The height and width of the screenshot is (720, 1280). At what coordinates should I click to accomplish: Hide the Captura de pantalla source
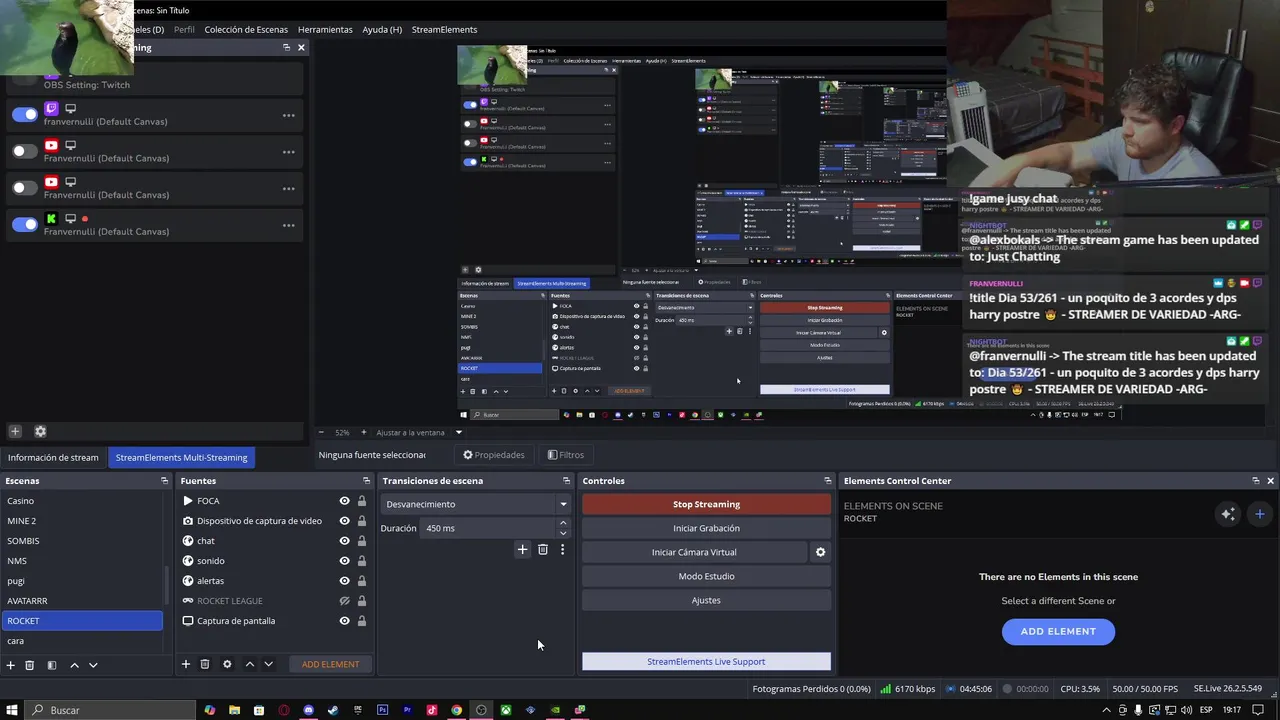tap(344, 621)
